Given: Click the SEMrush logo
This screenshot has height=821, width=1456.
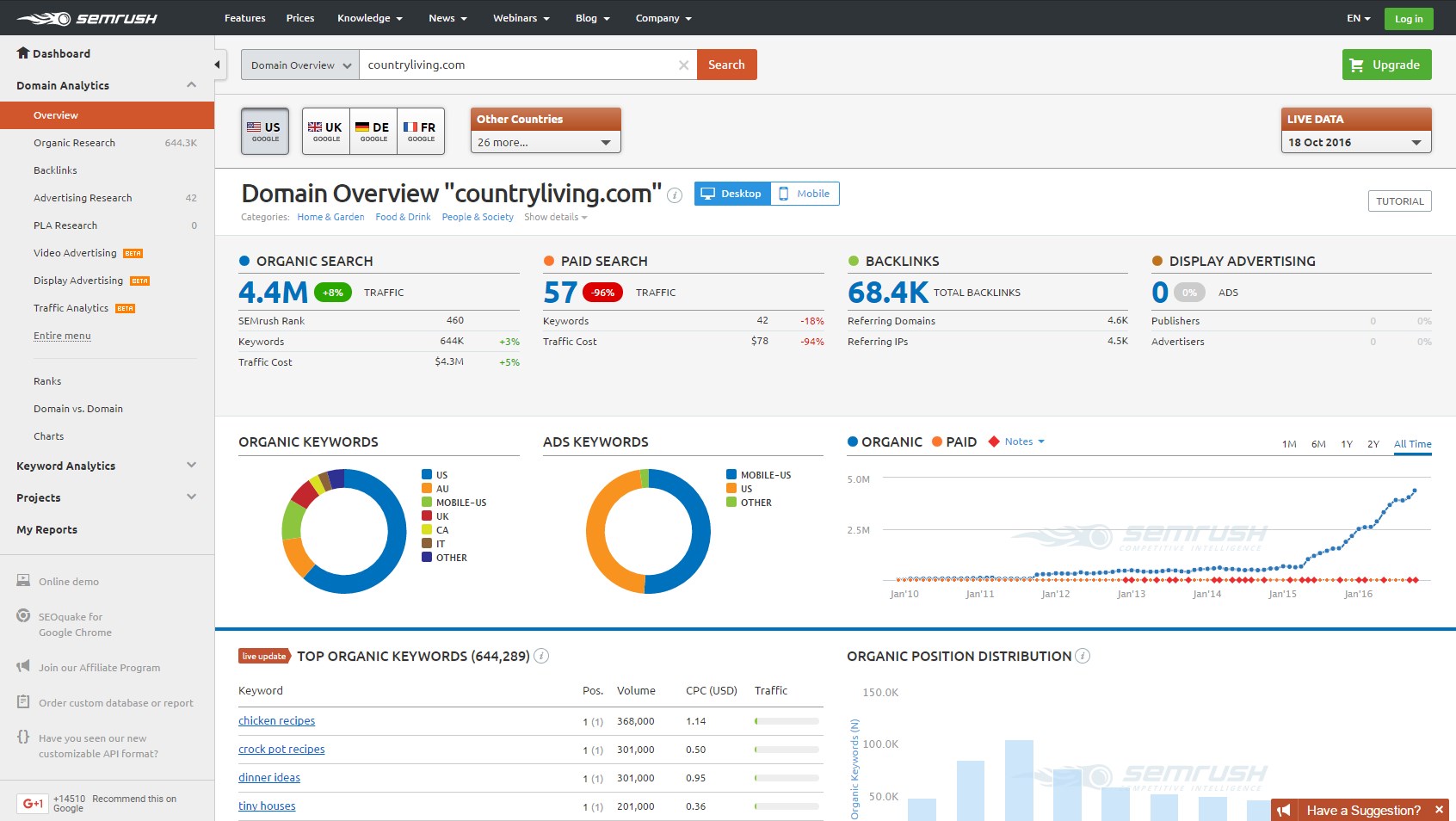Looking at the screenshot, I should [87, 18].
